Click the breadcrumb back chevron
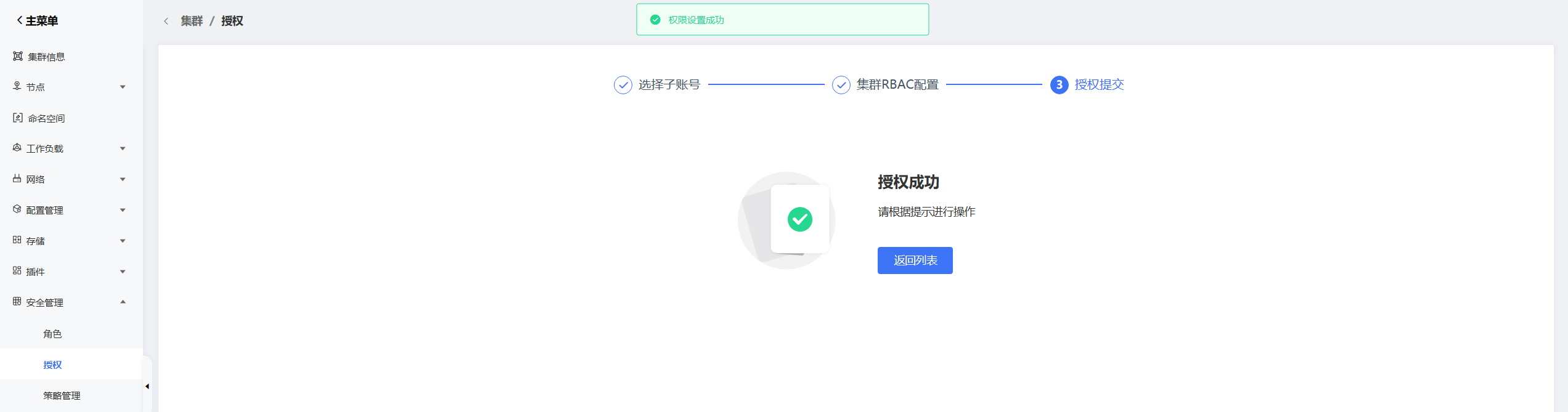Screen dimensions: 1568x412 click(166, 21)
